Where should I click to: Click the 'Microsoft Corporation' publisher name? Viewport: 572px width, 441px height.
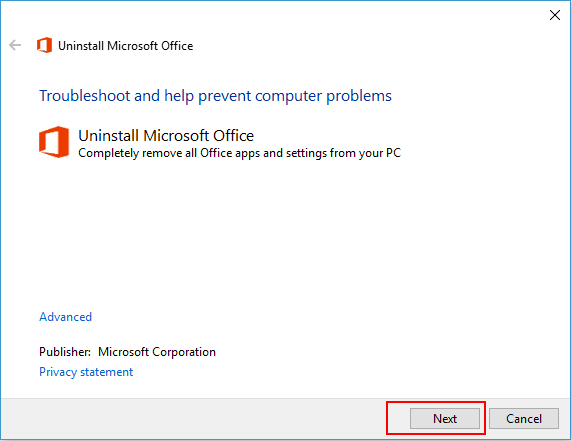[157, 352]
